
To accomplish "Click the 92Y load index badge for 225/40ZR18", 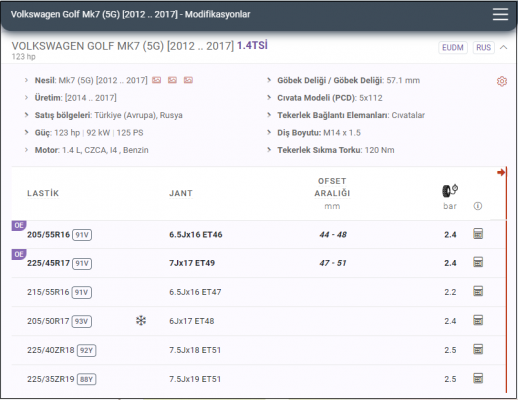I will pos(87,350).
